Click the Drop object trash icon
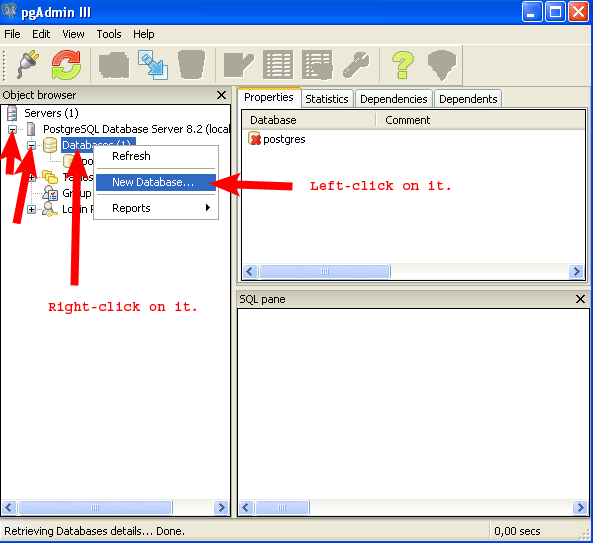593x543 pixels. click(x=192, y=65)
